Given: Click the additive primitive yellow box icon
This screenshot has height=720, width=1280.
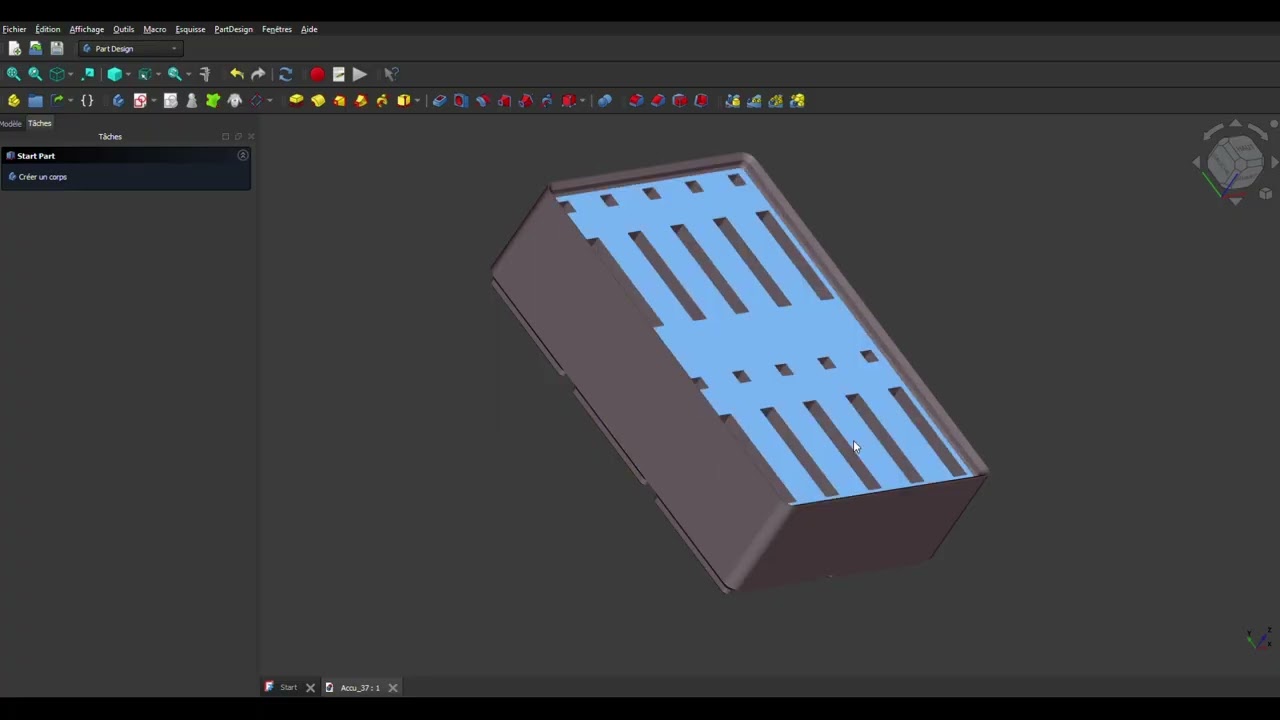Looking at the screenshot, I should (404, 101).
